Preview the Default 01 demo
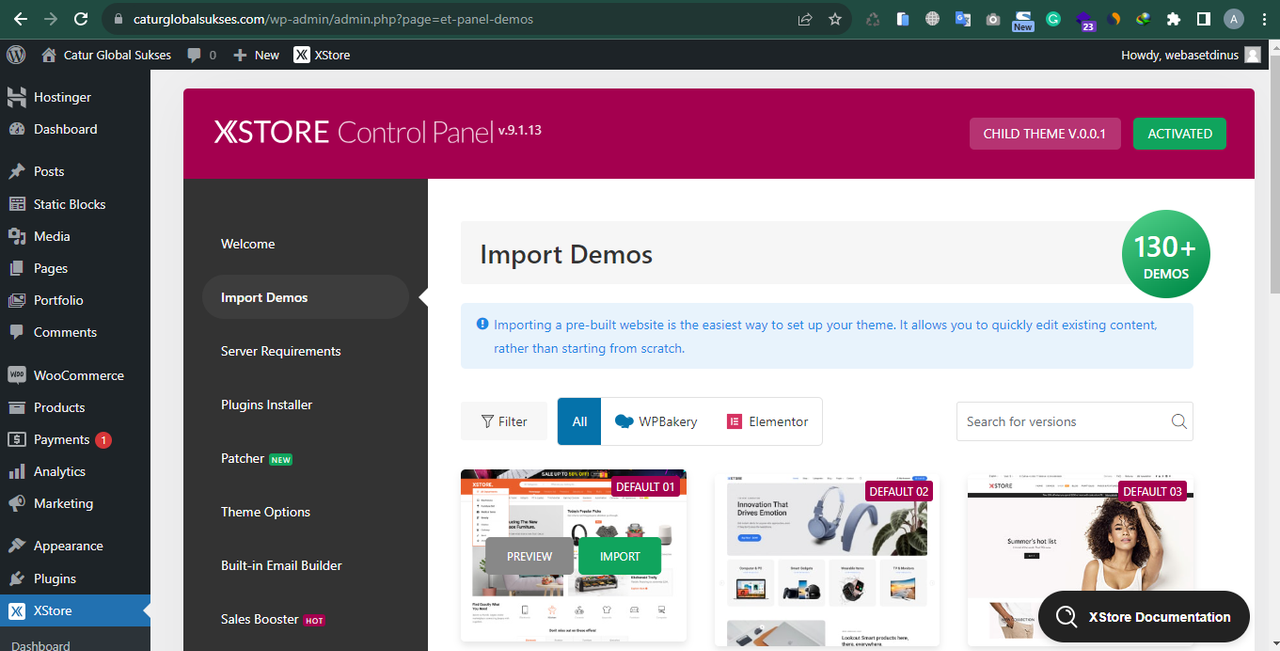The width and height of the screenshot is (1280, 651). tap(530, 556)
